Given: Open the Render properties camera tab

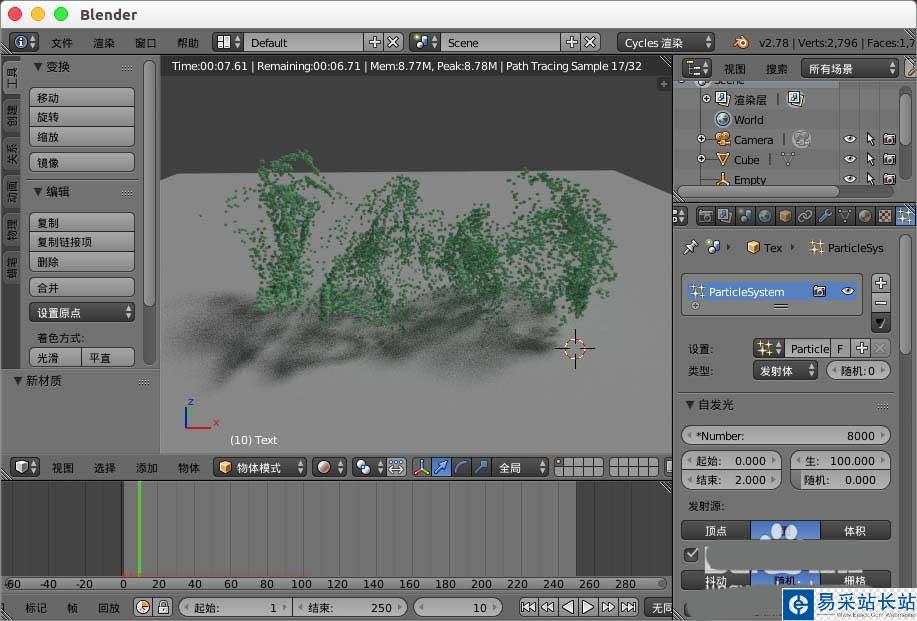Looking at the screenshot, I should pos(705,216).
